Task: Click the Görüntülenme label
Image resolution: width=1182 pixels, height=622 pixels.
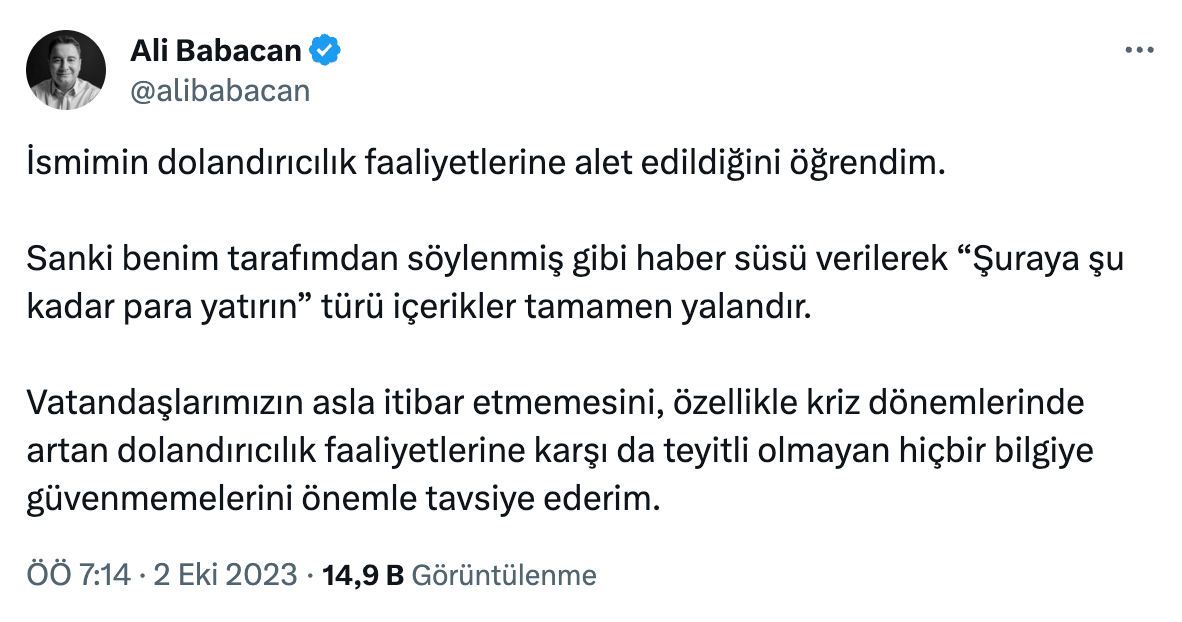Action: 504,575
